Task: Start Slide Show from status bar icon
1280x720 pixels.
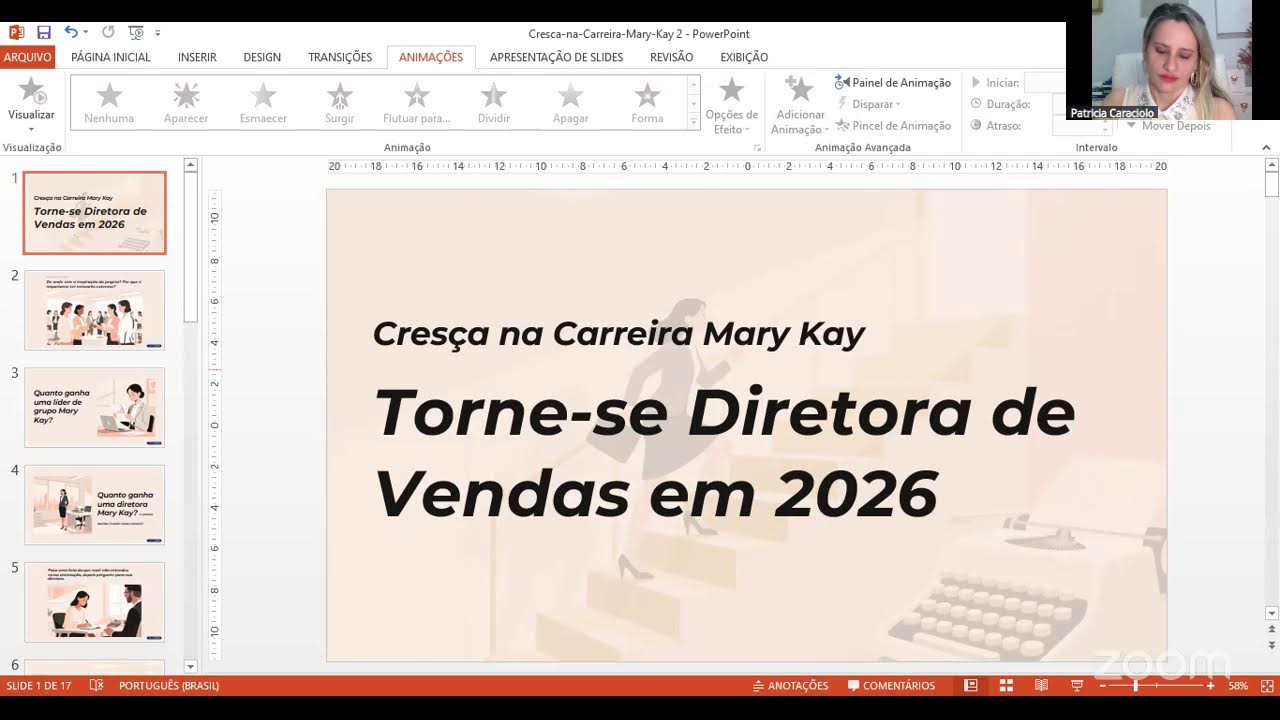Action: pyautogui.click(x=1077, y=685)
